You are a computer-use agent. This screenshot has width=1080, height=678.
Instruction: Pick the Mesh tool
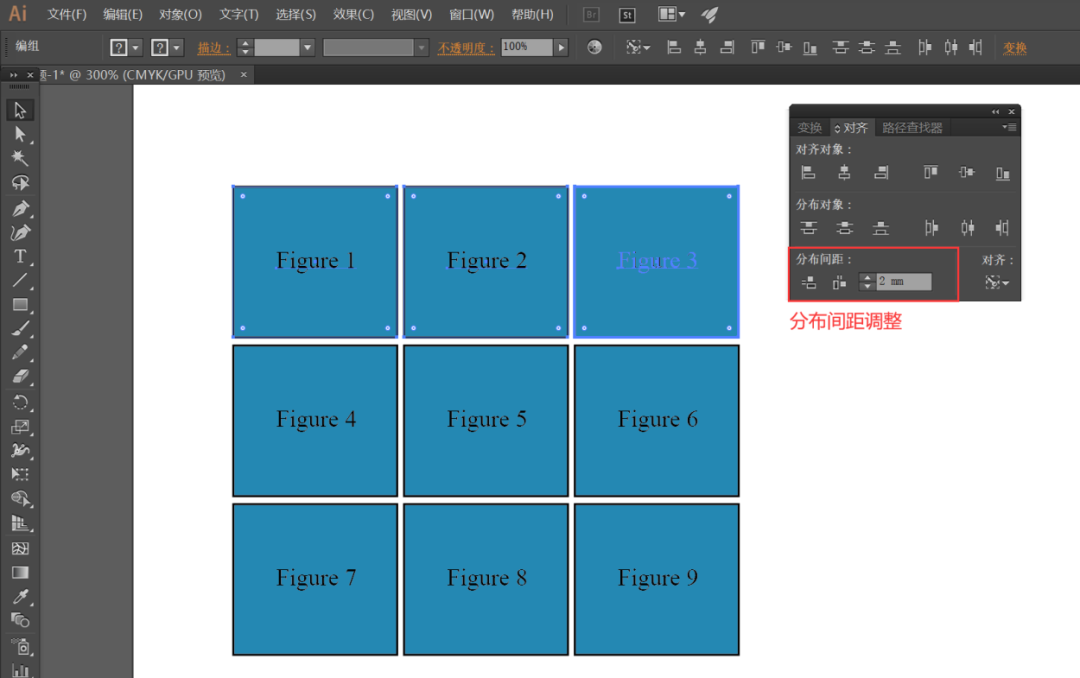20,548
